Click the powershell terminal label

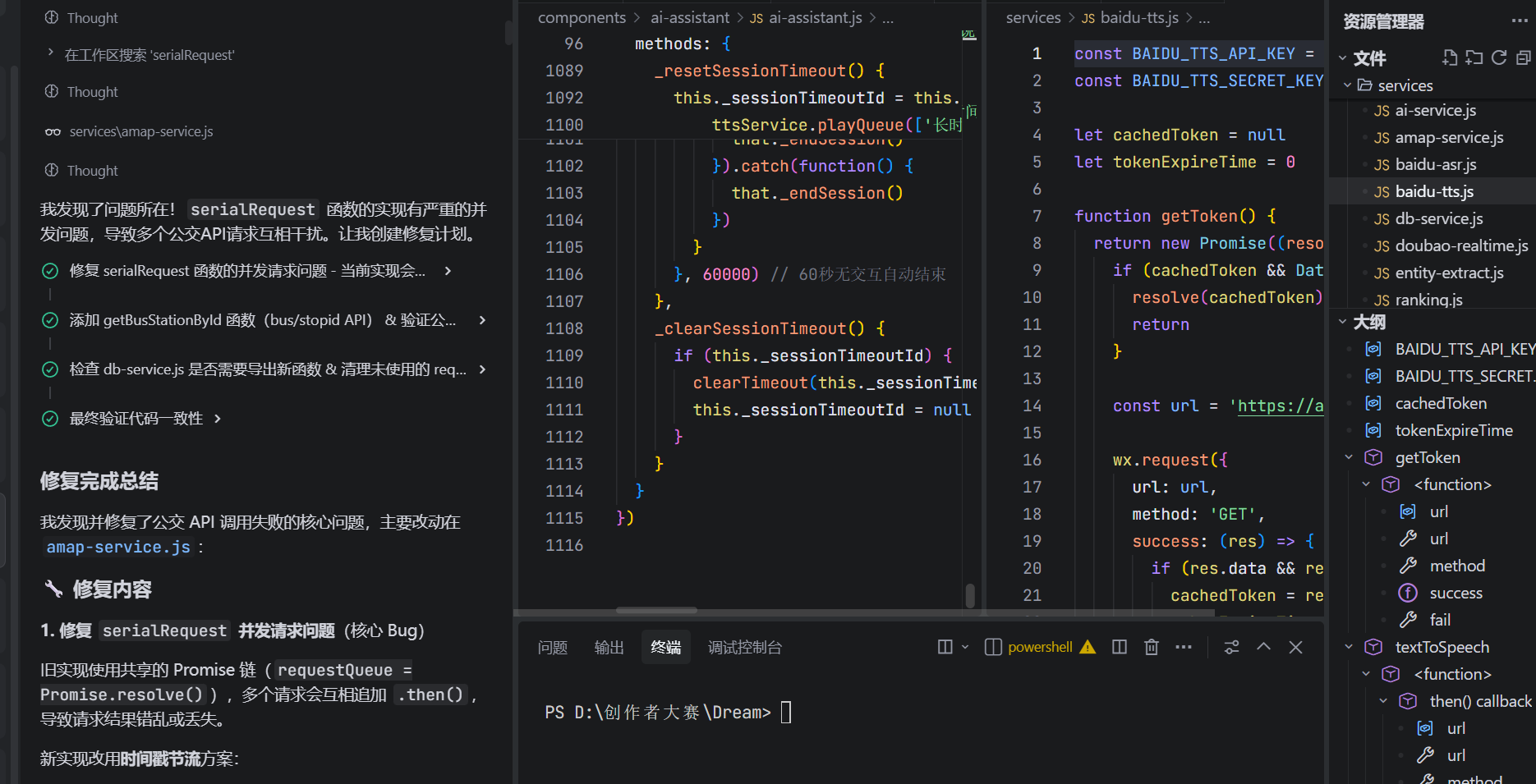pyautogui.click(x=1040, y=647)
